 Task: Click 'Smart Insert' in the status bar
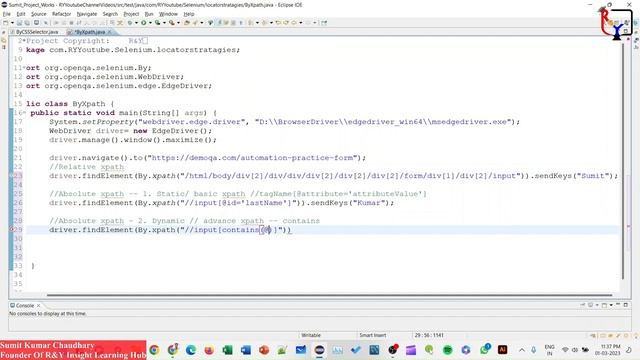pyautogui.click(x=372, y=335)
